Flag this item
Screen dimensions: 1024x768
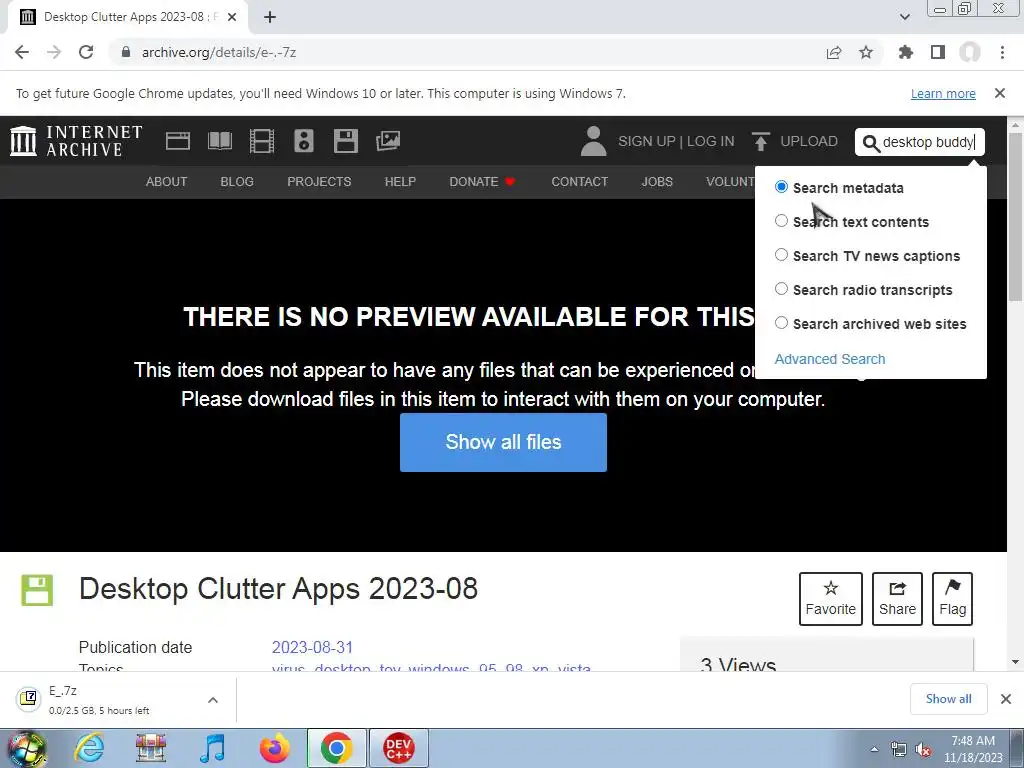(x=952, y=599)
